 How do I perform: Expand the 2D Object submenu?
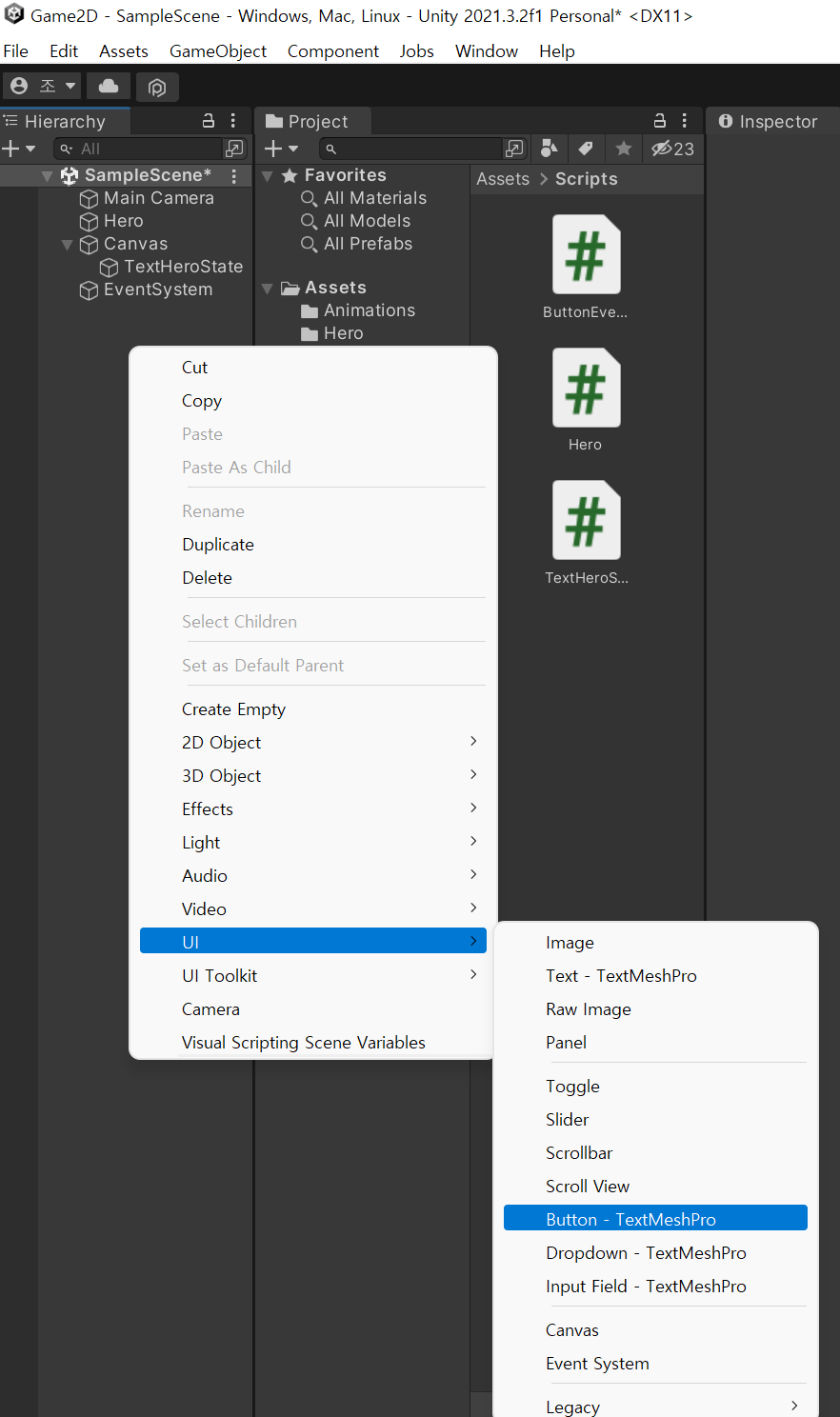pos(313,743)
